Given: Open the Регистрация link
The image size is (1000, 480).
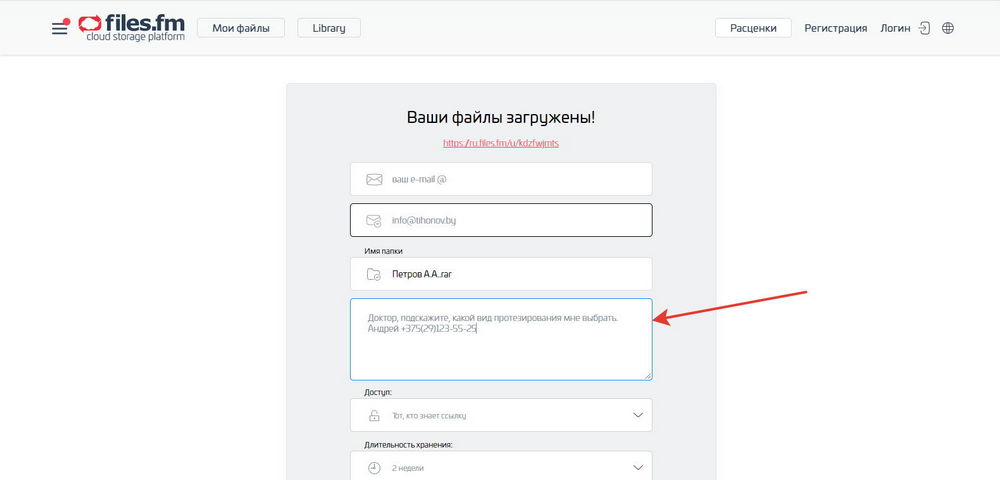Looking at the screenshot, I should click(836, 28).
